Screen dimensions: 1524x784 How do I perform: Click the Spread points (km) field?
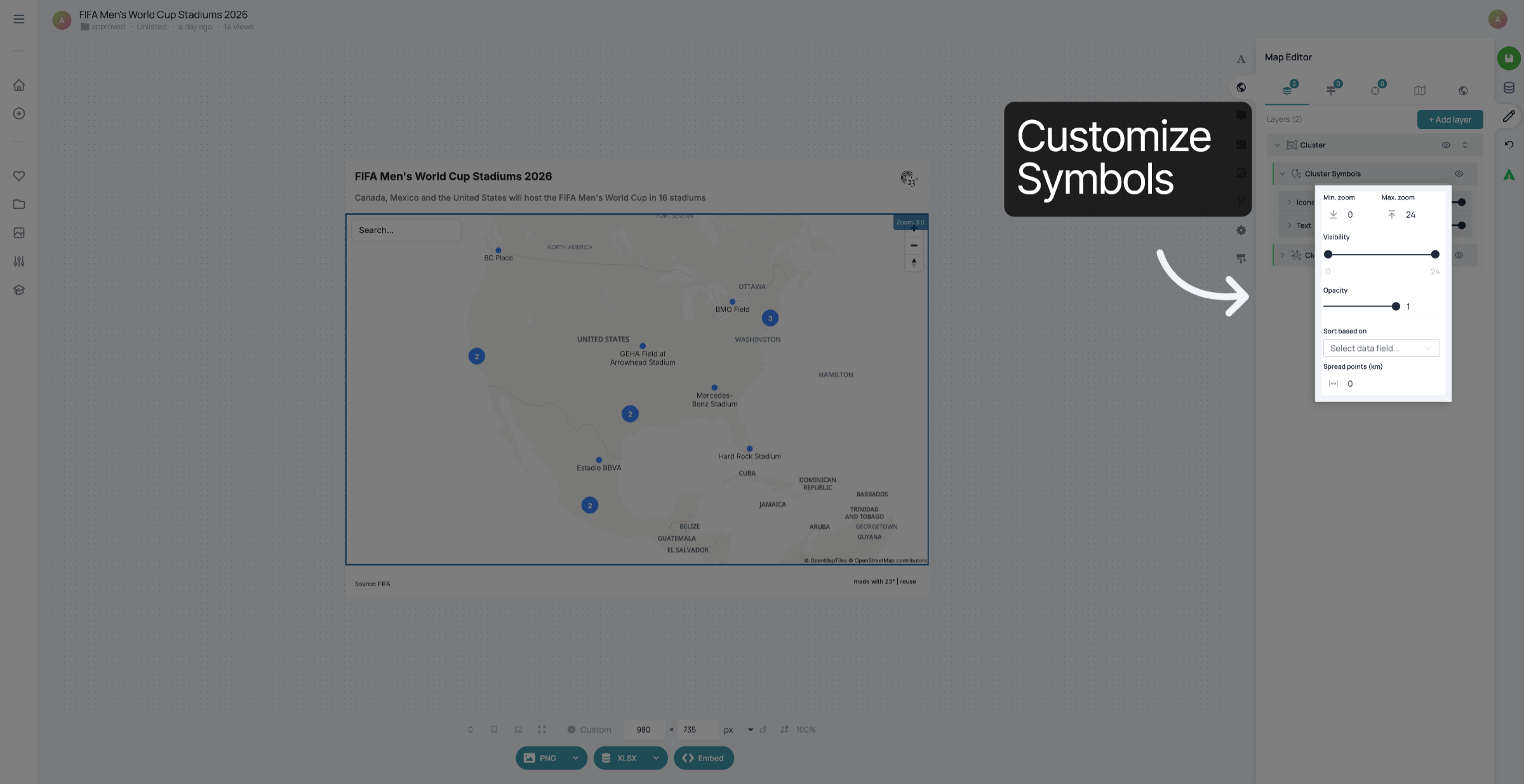point(1381,384)
